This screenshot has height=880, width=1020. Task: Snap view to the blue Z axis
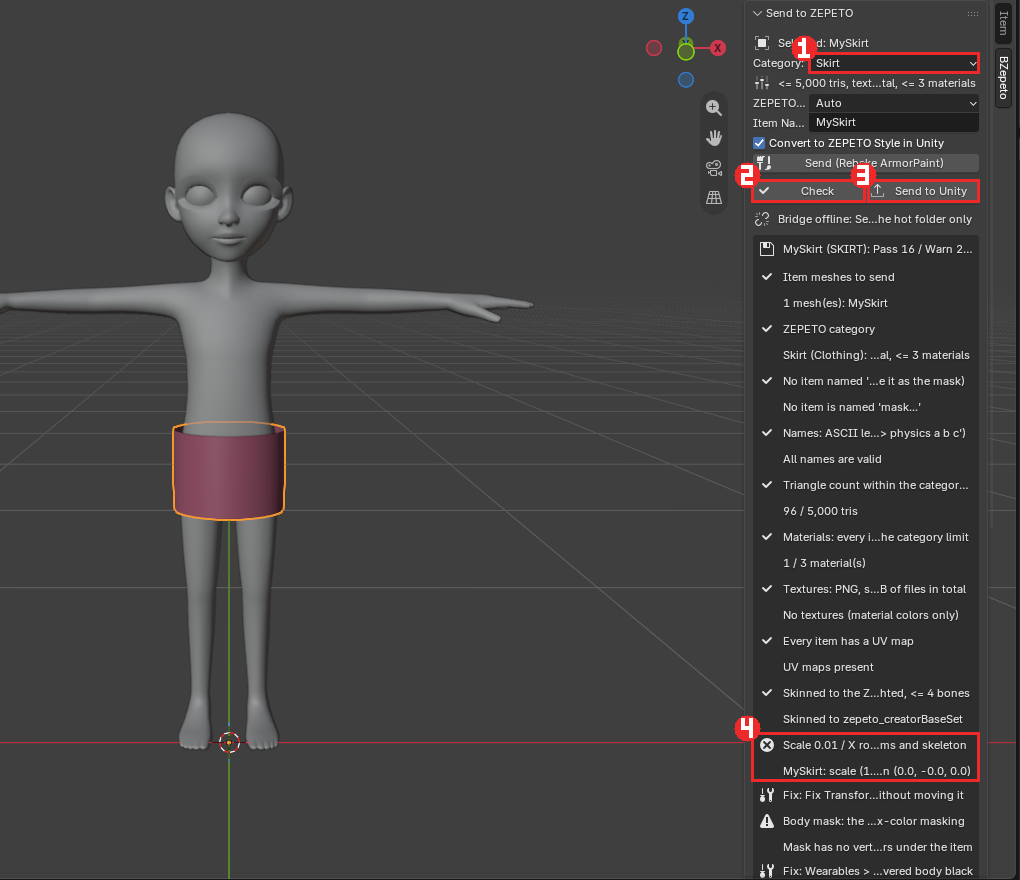tap(686, 16)
